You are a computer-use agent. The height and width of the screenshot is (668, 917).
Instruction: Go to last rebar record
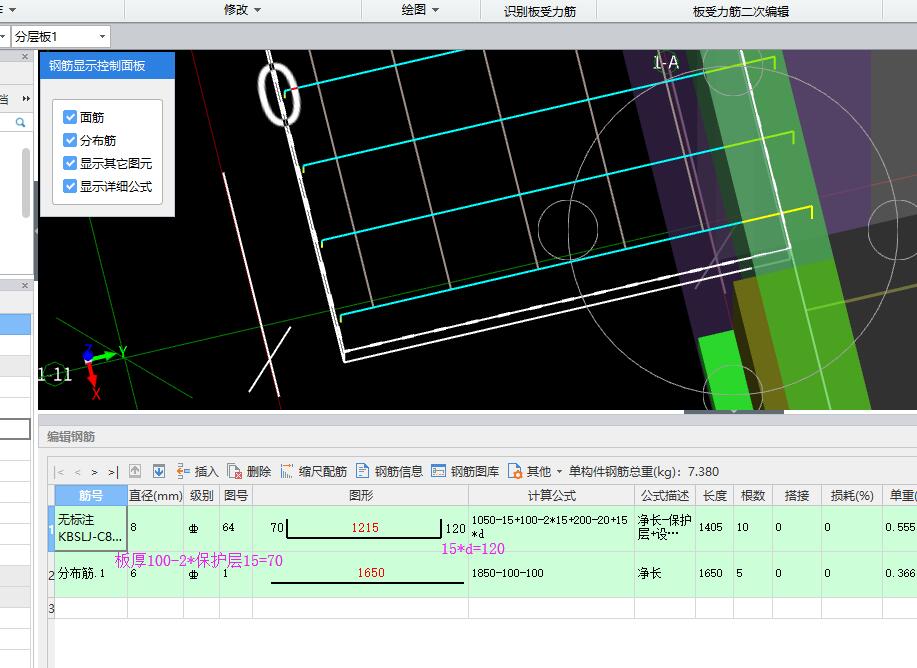click(113, 471)
